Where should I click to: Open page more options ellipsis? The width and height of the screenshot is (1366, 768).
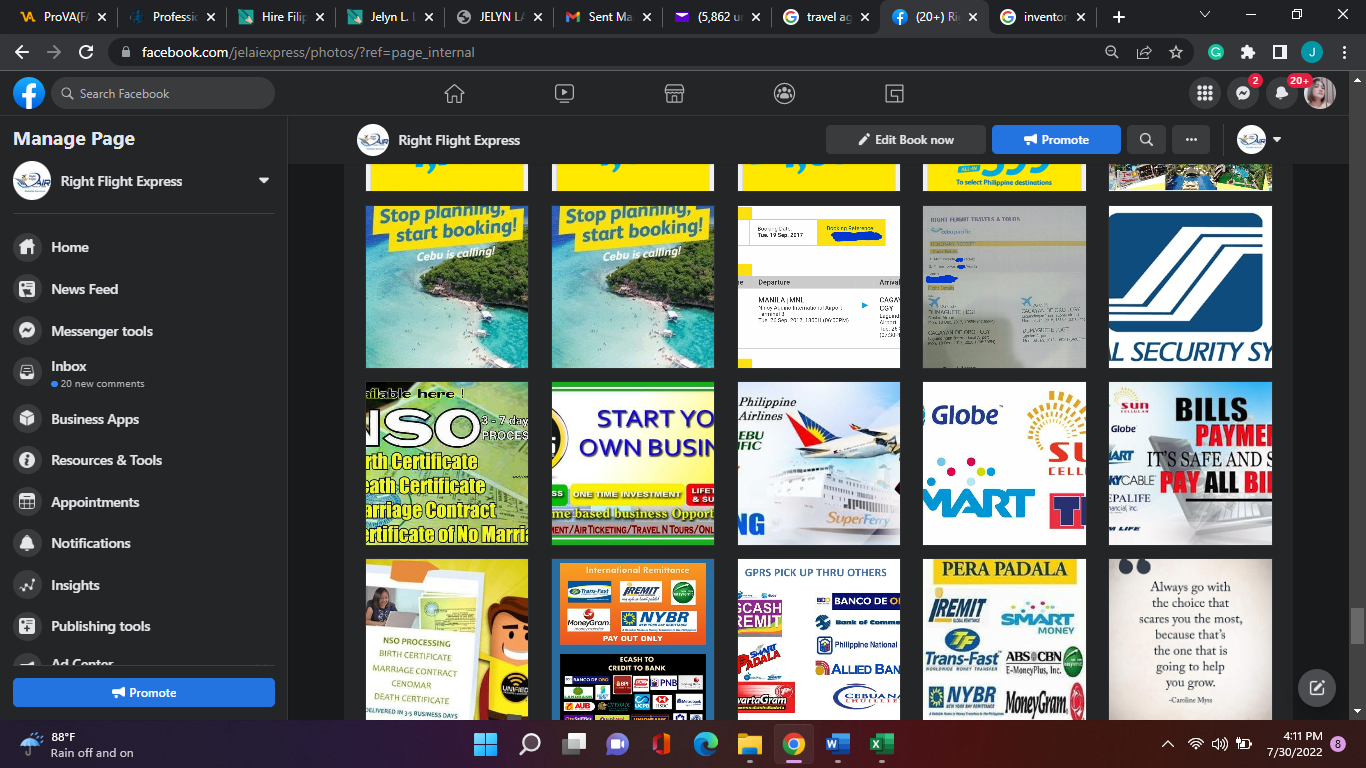tap(1191, 140)
